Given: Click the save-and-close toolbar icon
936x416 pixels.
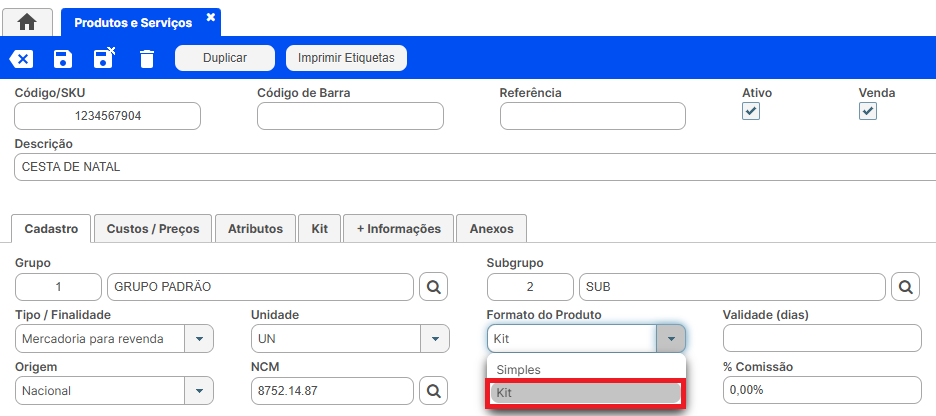Looking at the screenshot, I should pos(104,58).
